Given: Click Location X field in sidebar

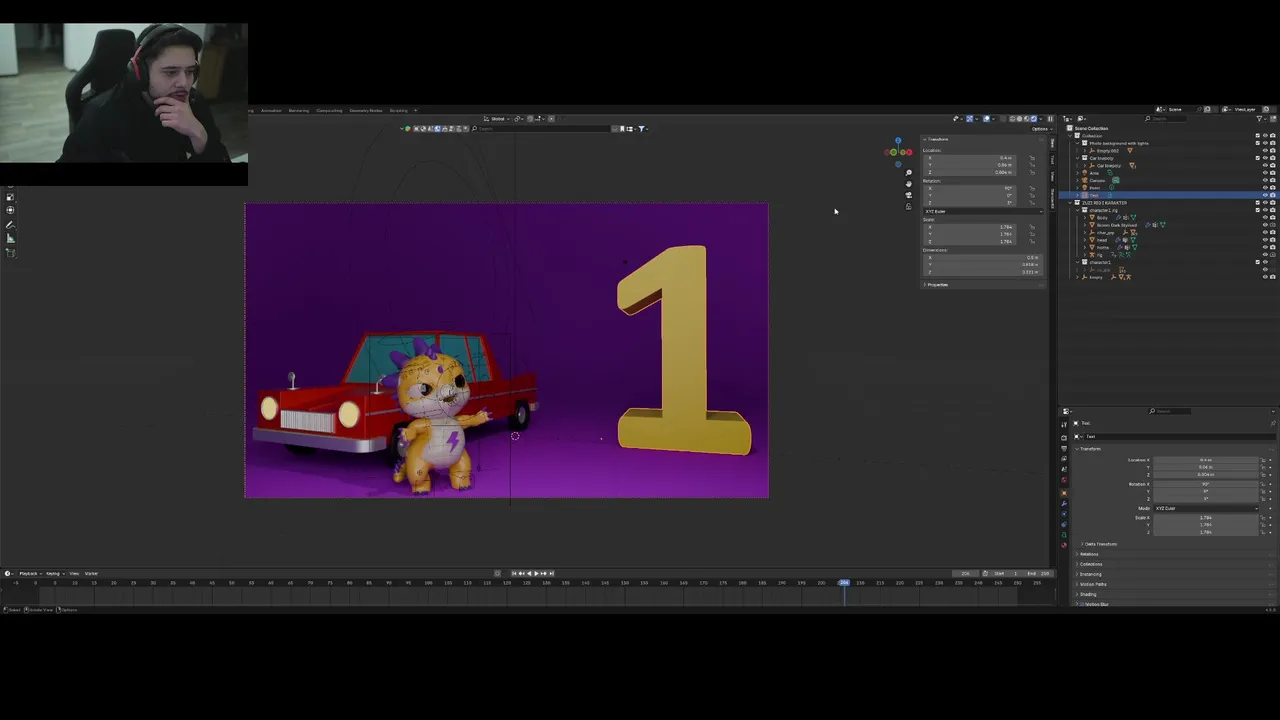Looking at the screenshot, I should click(970, 157).
